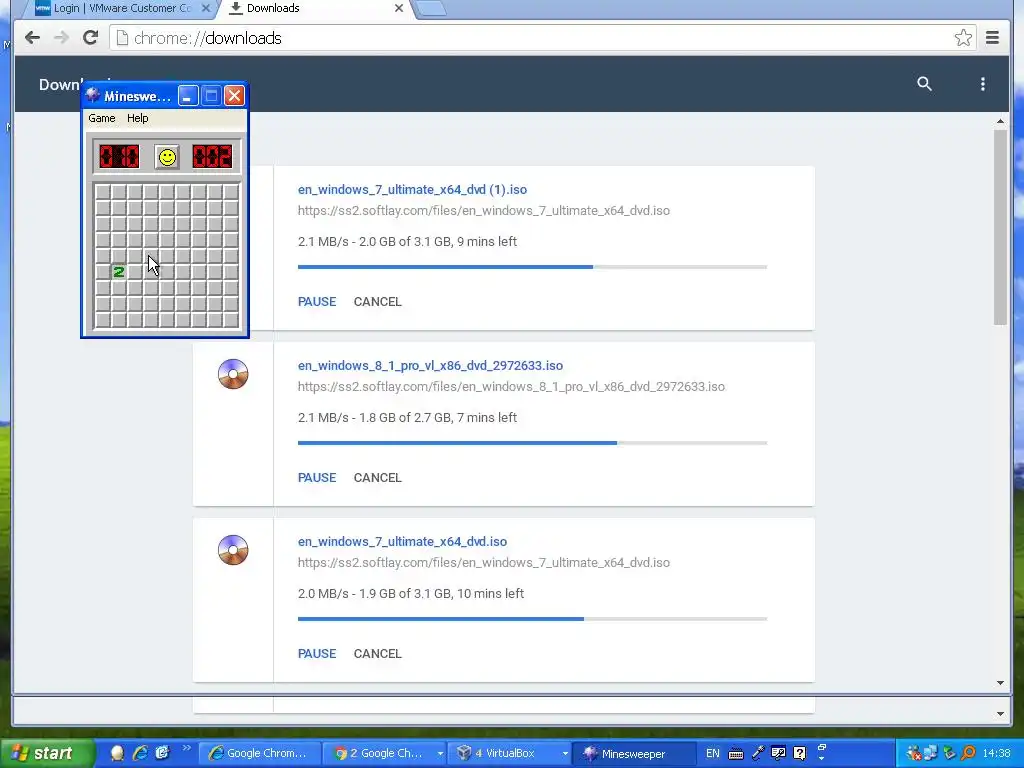Image resolution: width=1024 pixels, height=768 pixels.
Task: Click the Minesweeper smiley face reset button
Action: (167, 157)
